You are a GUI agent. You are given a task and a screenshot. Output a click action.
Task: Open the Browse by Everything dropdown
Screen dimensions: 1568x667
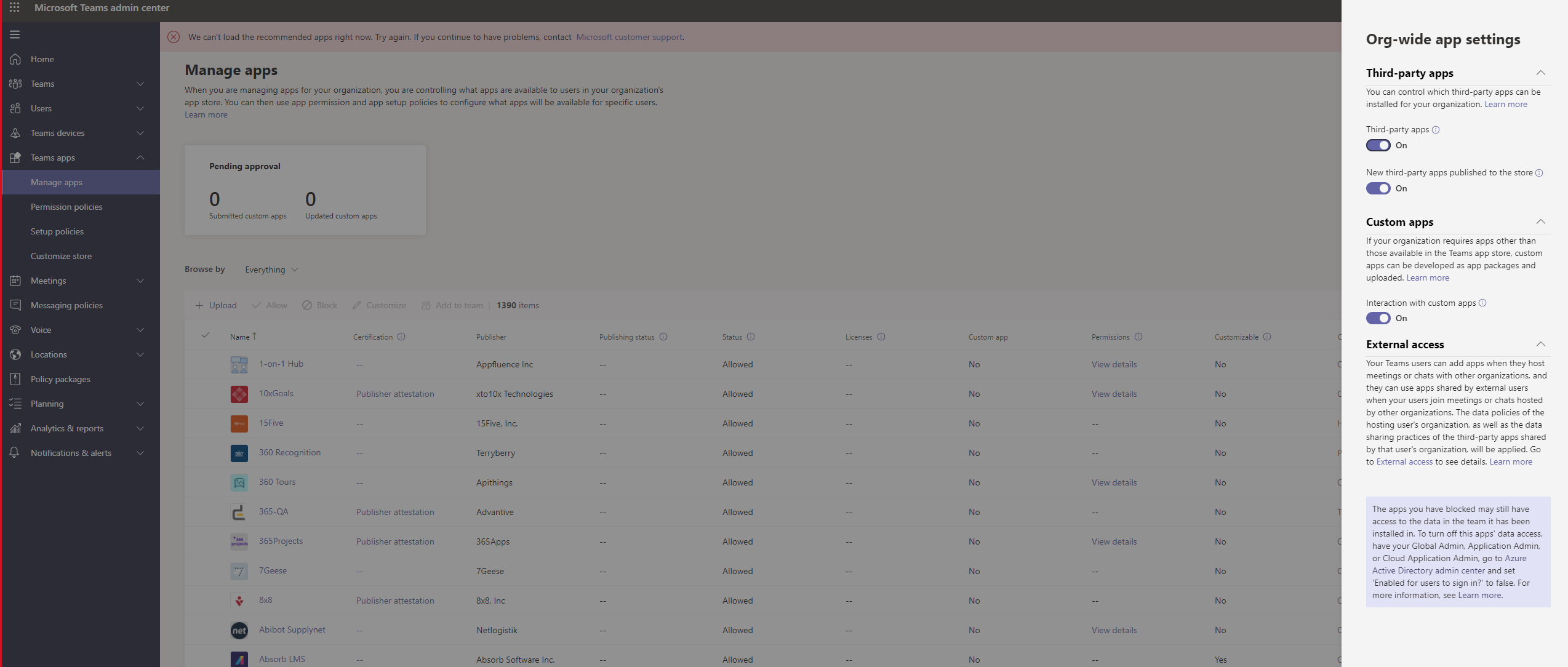point(271,270)
